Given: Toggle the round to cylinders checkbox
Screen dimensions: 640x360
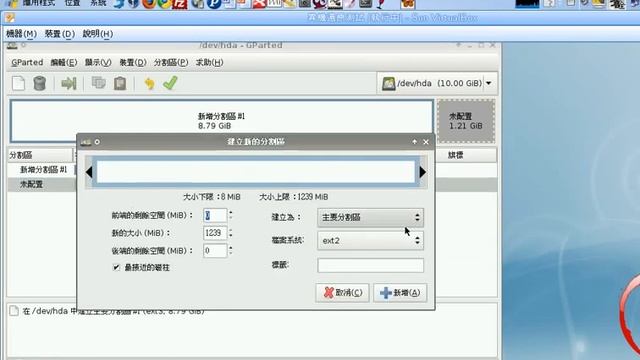Looking at the screenshot, I should (116, 267).
